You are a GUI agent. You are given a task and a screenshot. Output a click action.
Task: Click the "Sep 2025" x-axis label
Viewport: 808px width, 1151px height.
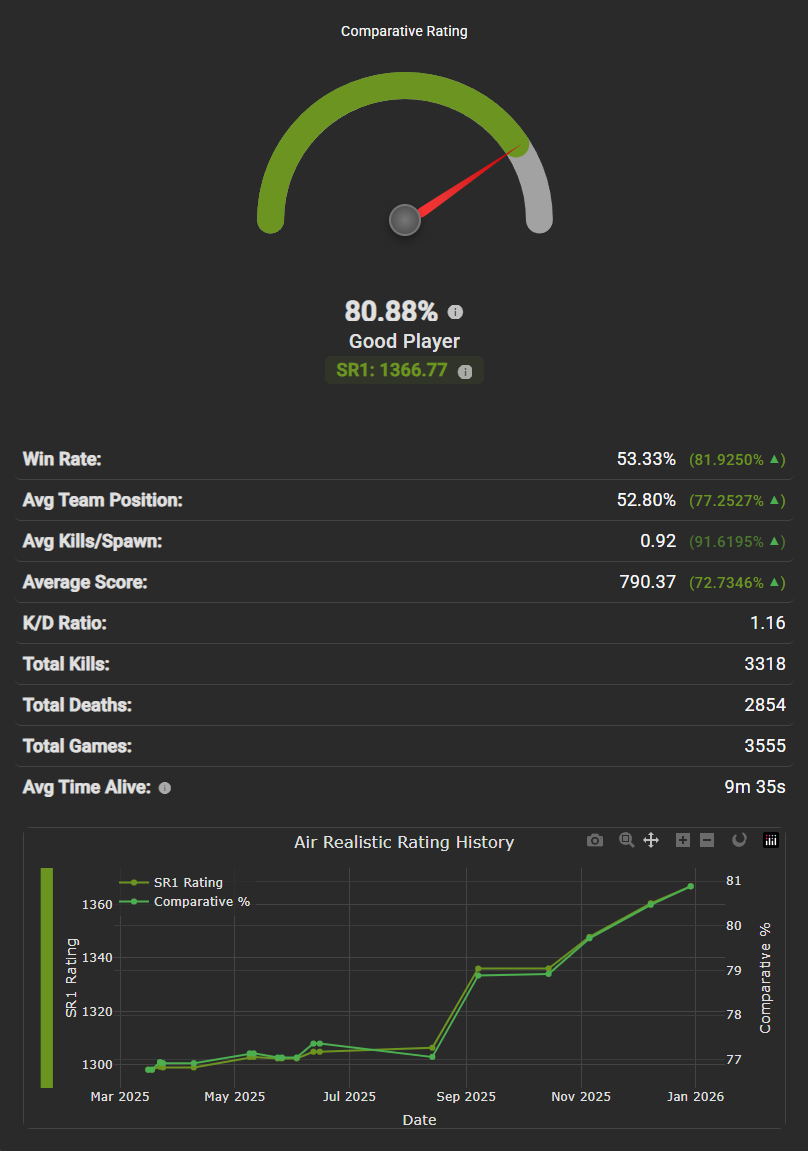click(x=466, y=1097)
